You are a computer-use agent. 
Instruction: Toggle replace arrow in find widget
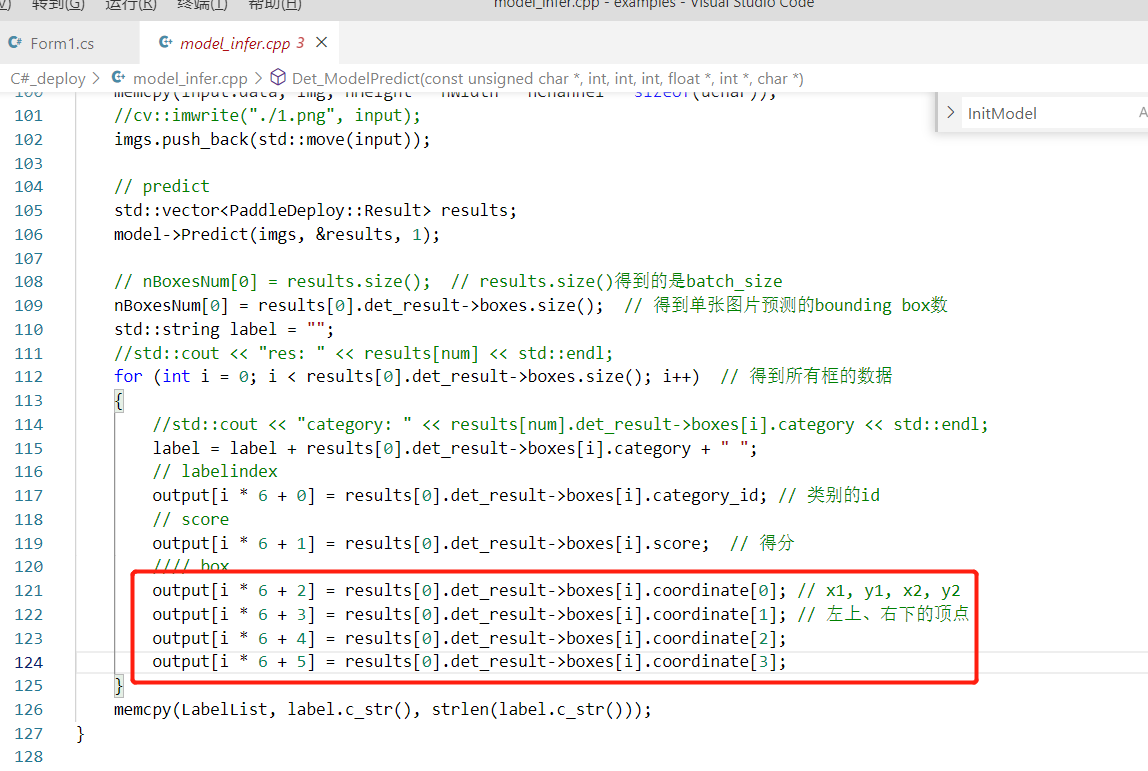(x=950, y=113)
